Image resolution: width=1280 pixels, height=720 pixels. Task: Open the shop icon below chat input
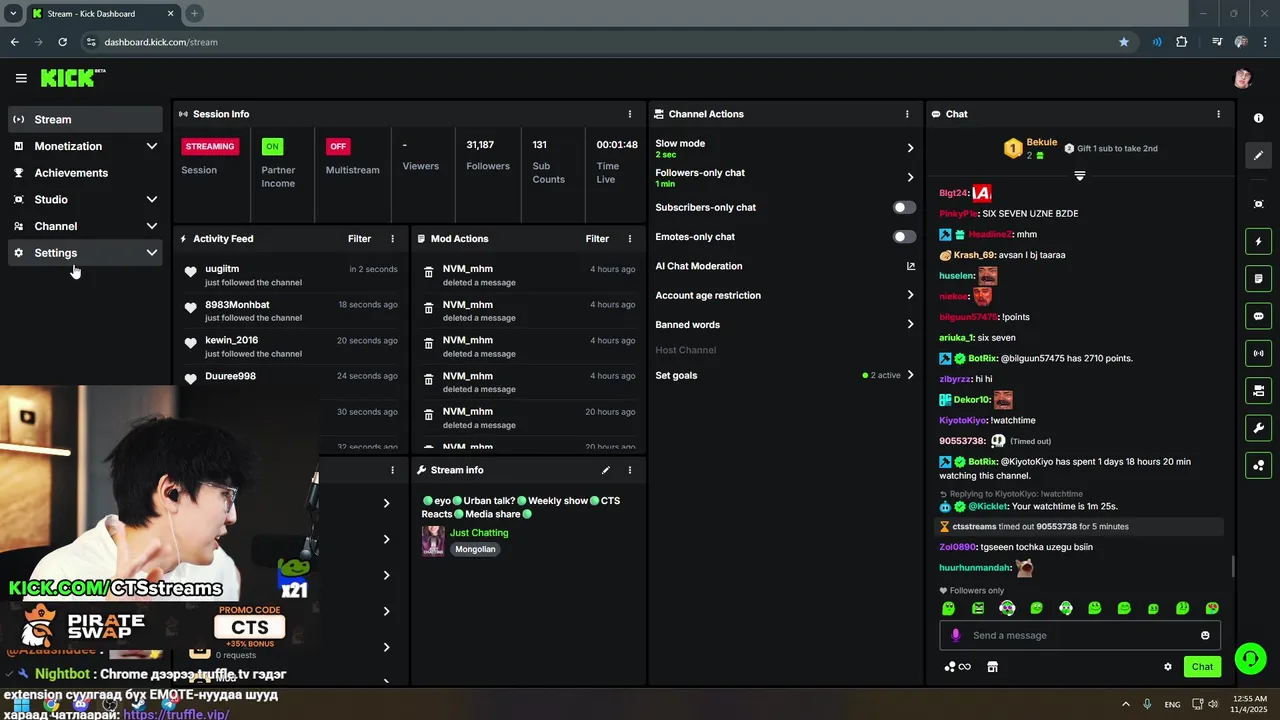click(992, 667)
